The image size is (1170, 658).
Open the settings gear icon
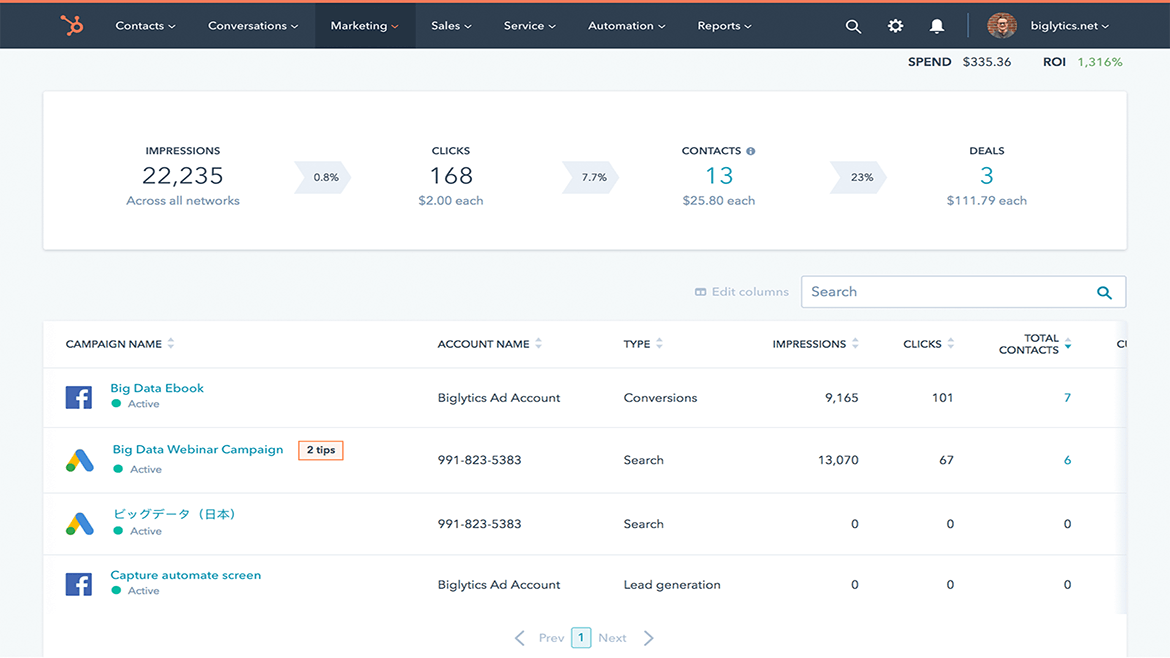[x=895, y=27]
